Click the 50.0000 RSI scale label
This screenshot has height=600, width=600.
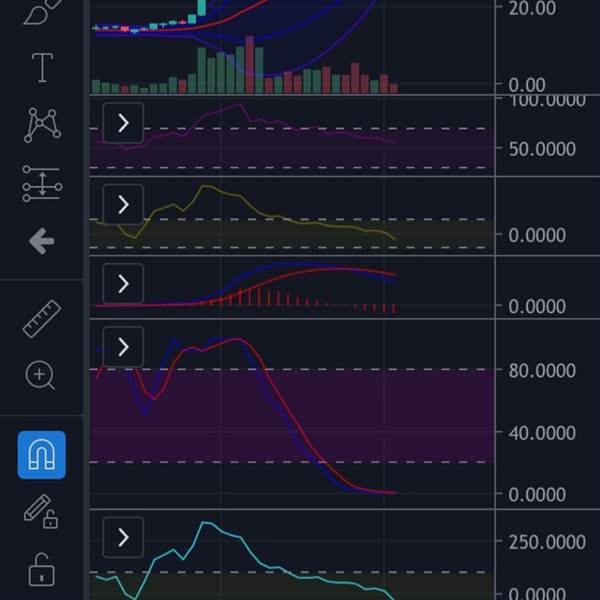(x=542, y=149)
